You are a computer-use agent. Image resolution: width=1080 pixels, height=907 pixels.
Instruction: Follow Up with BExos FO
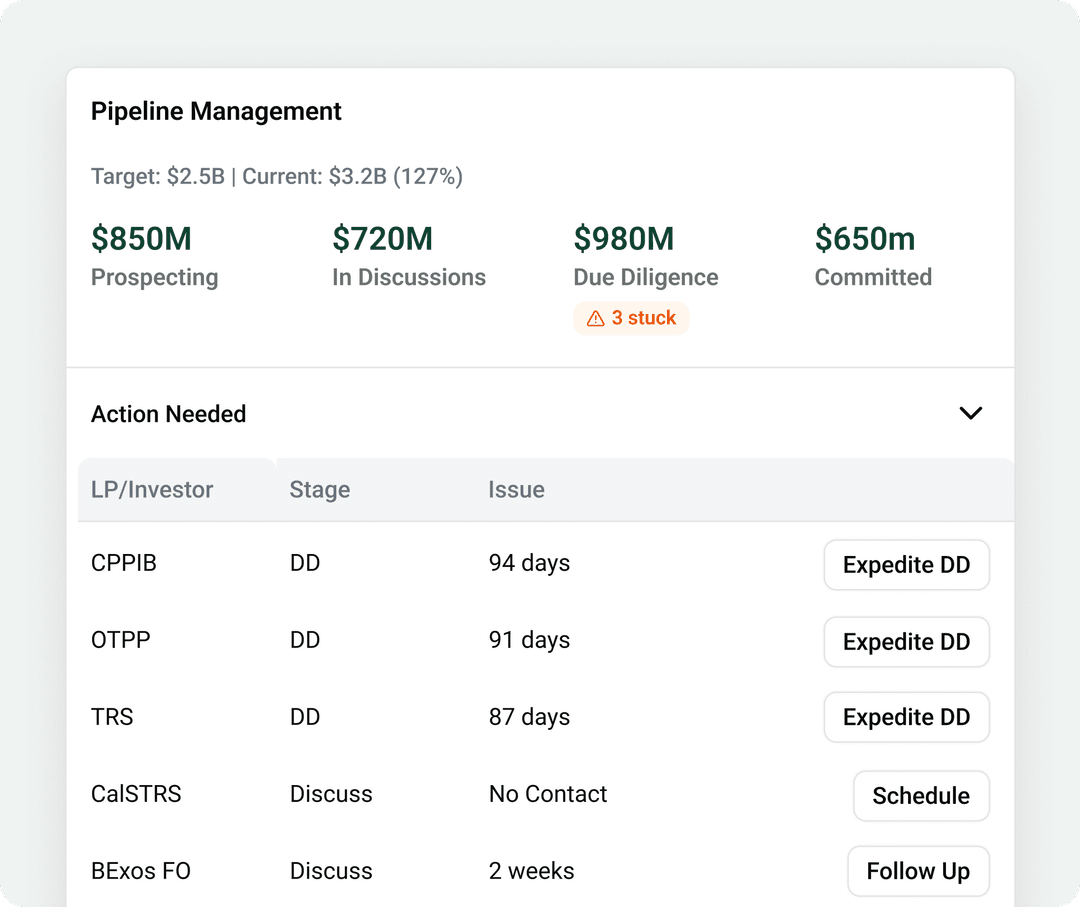(918, 870)
